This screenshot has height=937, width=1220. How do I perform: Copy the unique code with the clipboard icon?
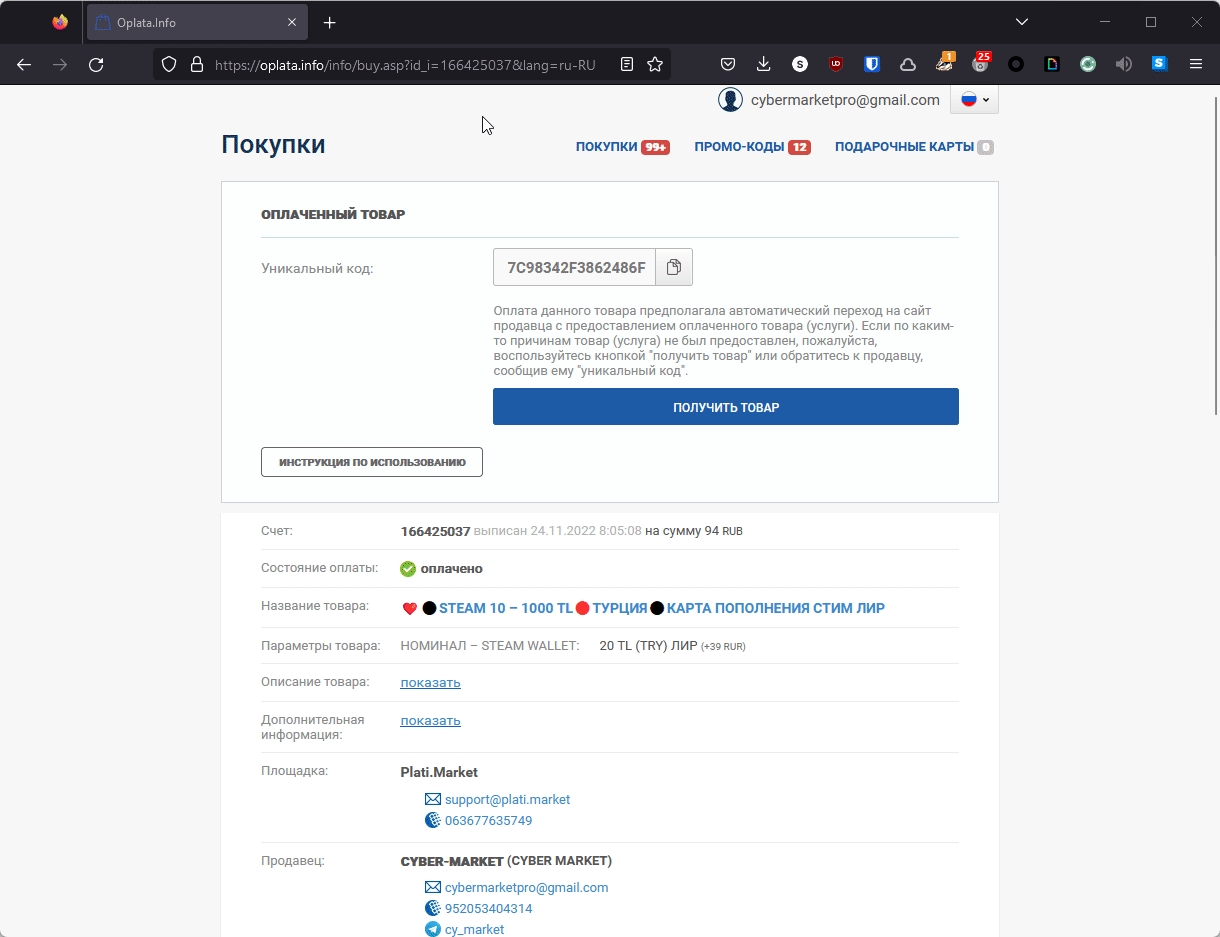(674, 267)
